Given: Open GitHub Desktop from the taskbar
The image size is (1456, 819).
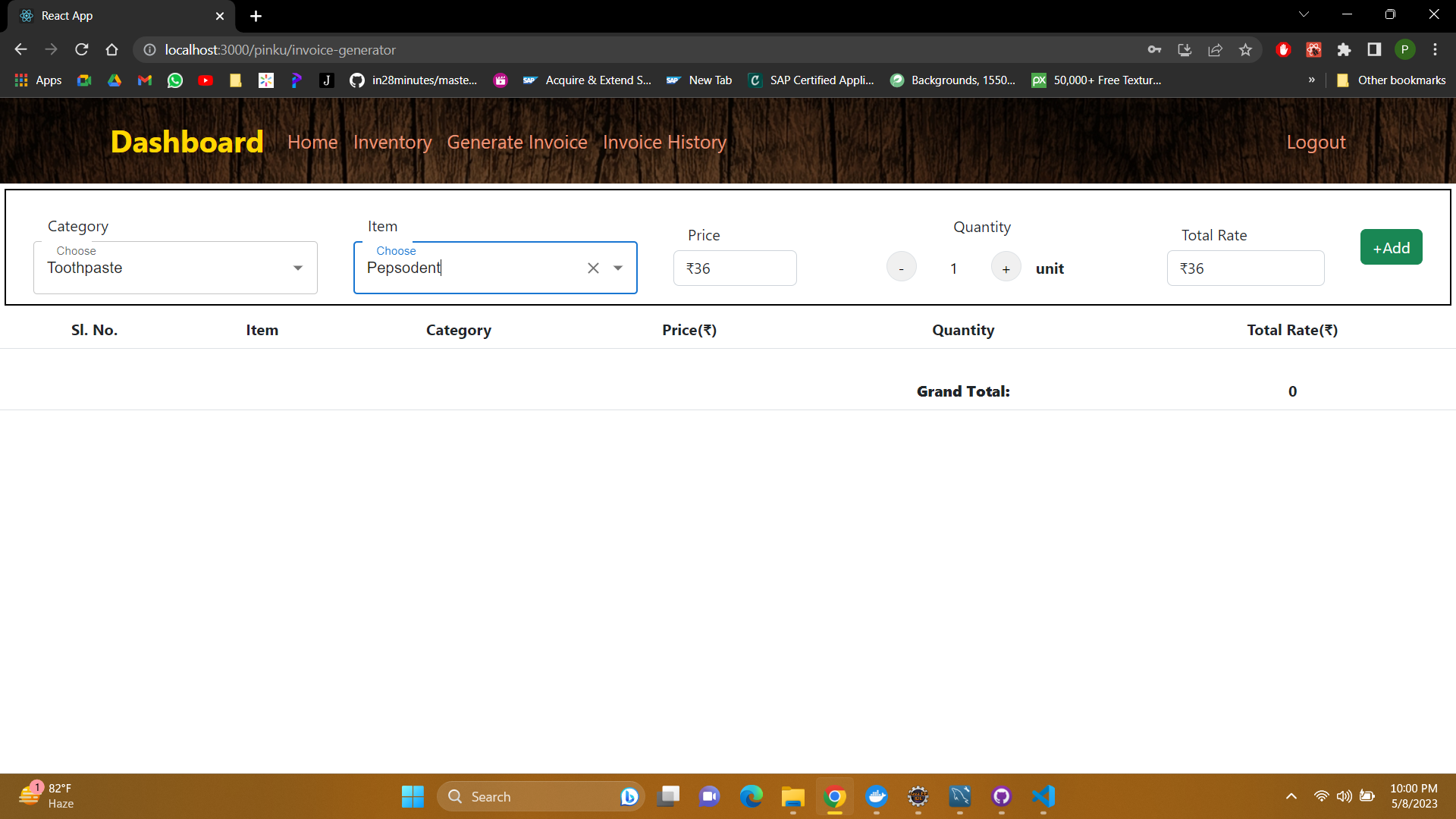Looking at the screenshot, I should 1001,797.
